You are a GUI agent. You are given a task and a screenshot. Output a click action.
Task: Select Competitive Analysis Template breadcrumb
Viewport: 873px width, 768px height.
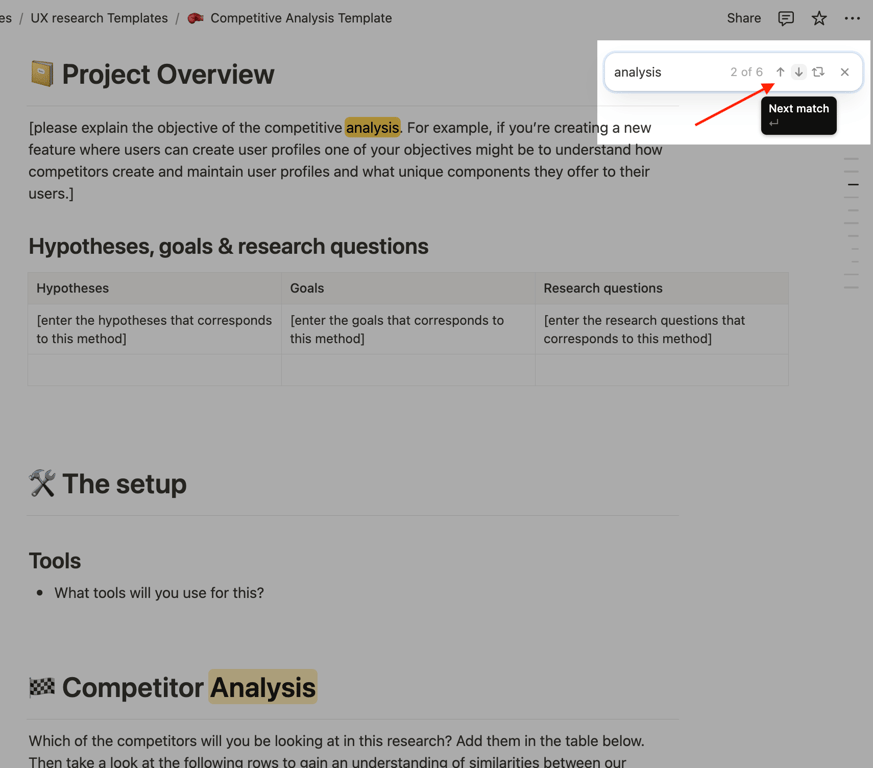coord(301,18)
